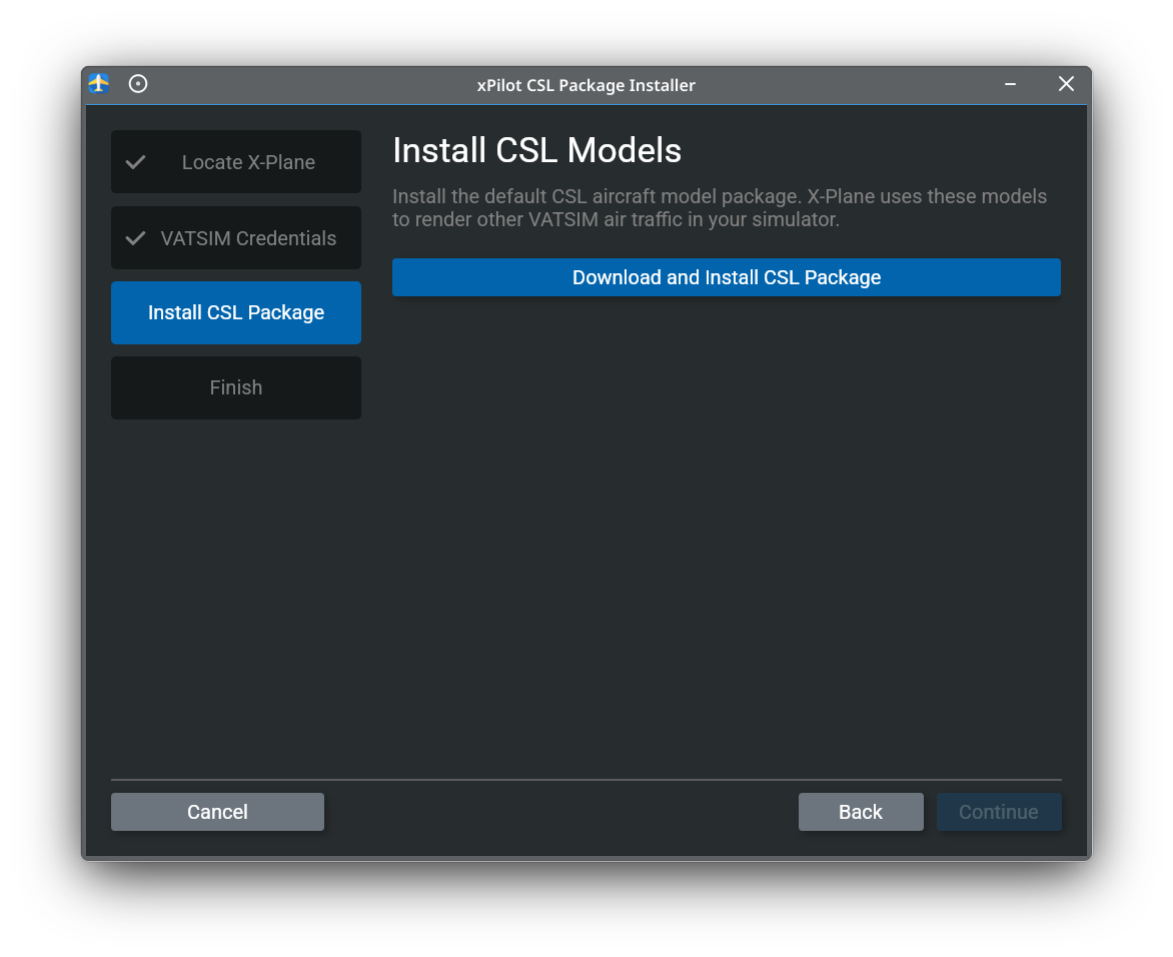This screenshot has width=1173, height=957.
Task: Click the Install CSL Models heading
Action: (537, 150)
